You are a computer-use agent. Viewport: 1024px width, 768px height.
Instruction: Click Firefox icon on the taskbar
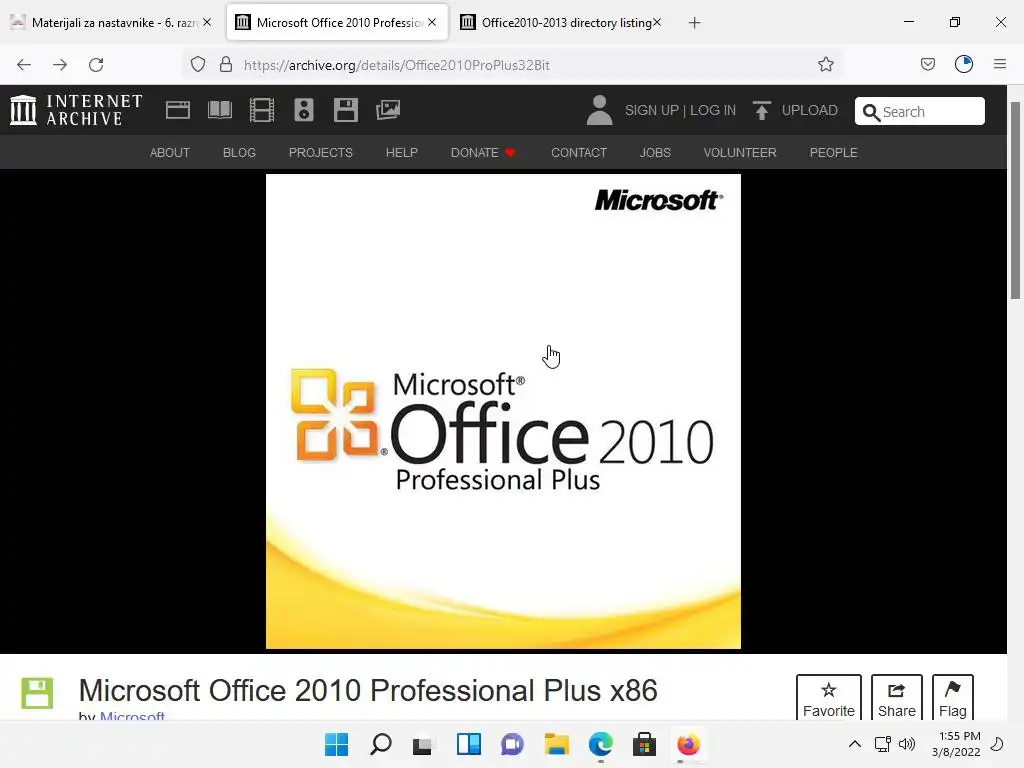[688, 744]
